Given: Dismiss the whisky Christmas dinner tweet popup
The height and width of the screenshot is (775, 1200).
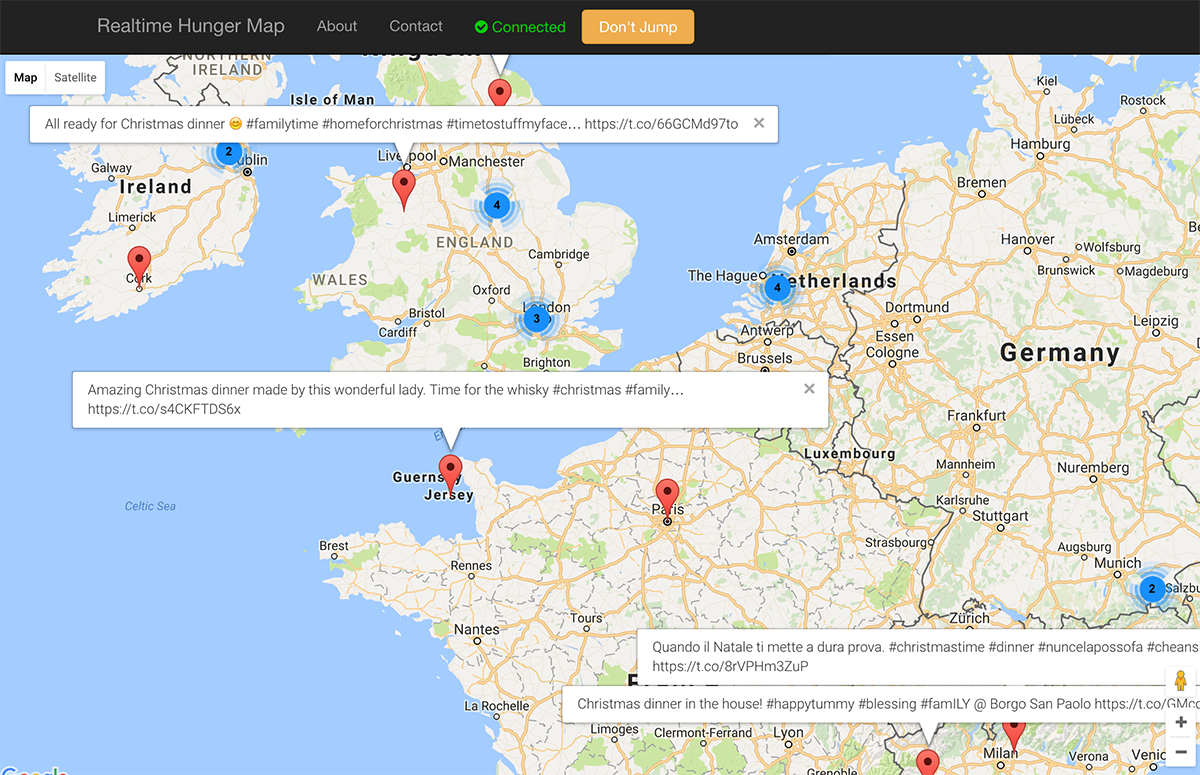Looking at the screenshot, I should pos(809,388).
